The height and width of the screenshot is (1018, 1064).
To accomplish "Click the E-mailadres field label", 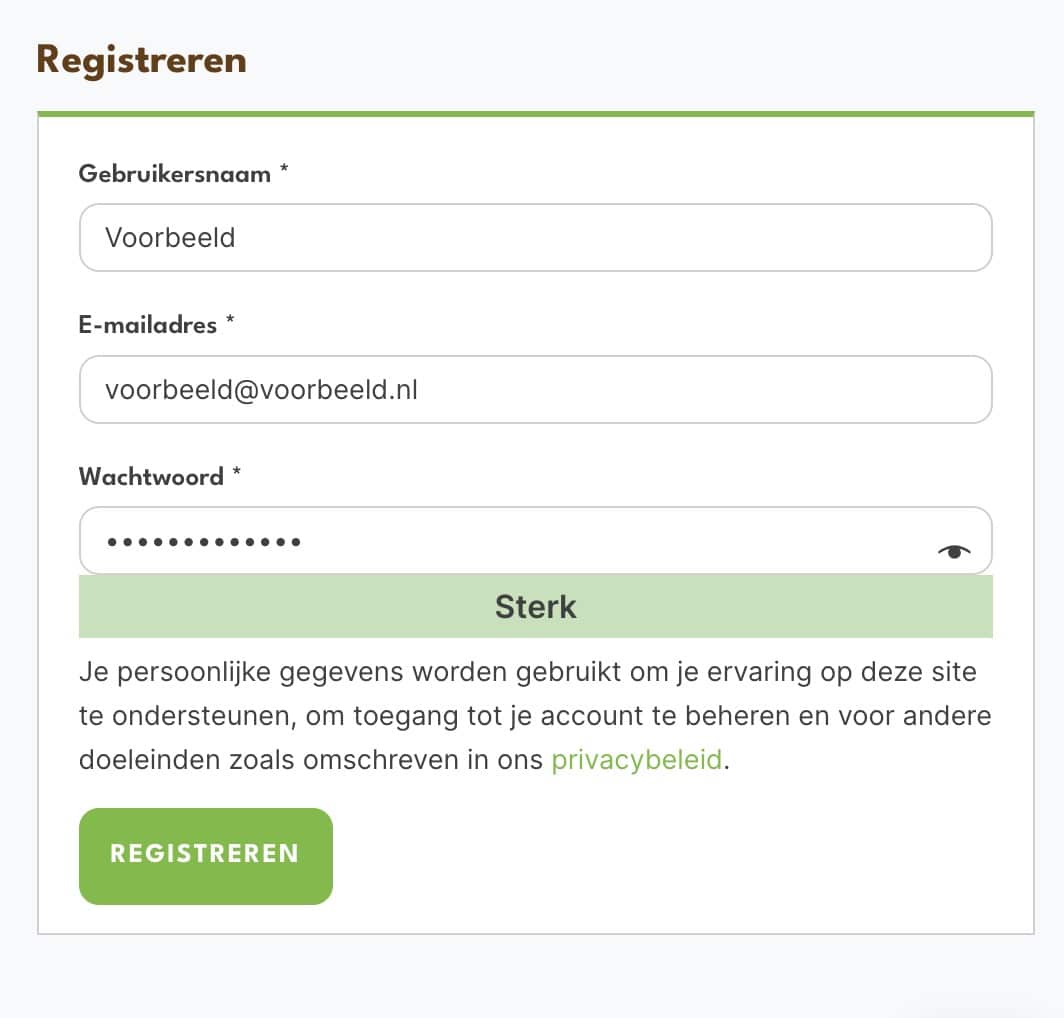I will [x=148, y=325].
